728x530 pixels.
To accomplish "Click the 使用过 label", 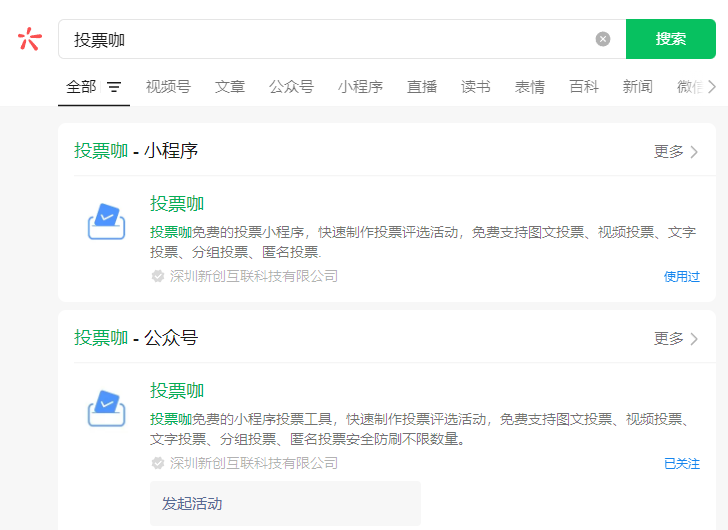I will 682,277.
